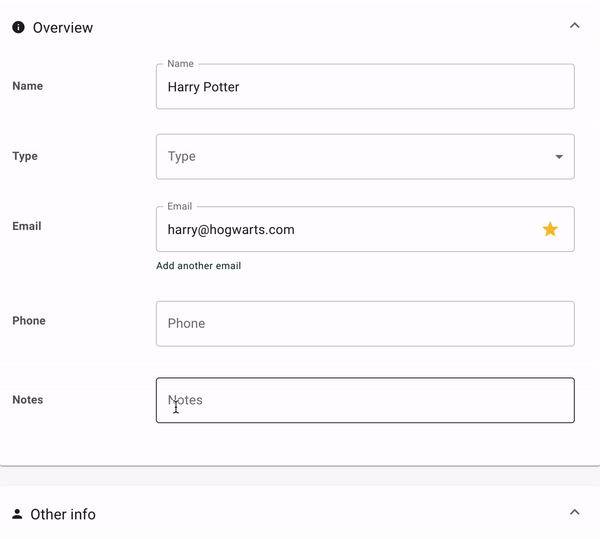Open the Type combo box placeholder text

pos(182,157)
